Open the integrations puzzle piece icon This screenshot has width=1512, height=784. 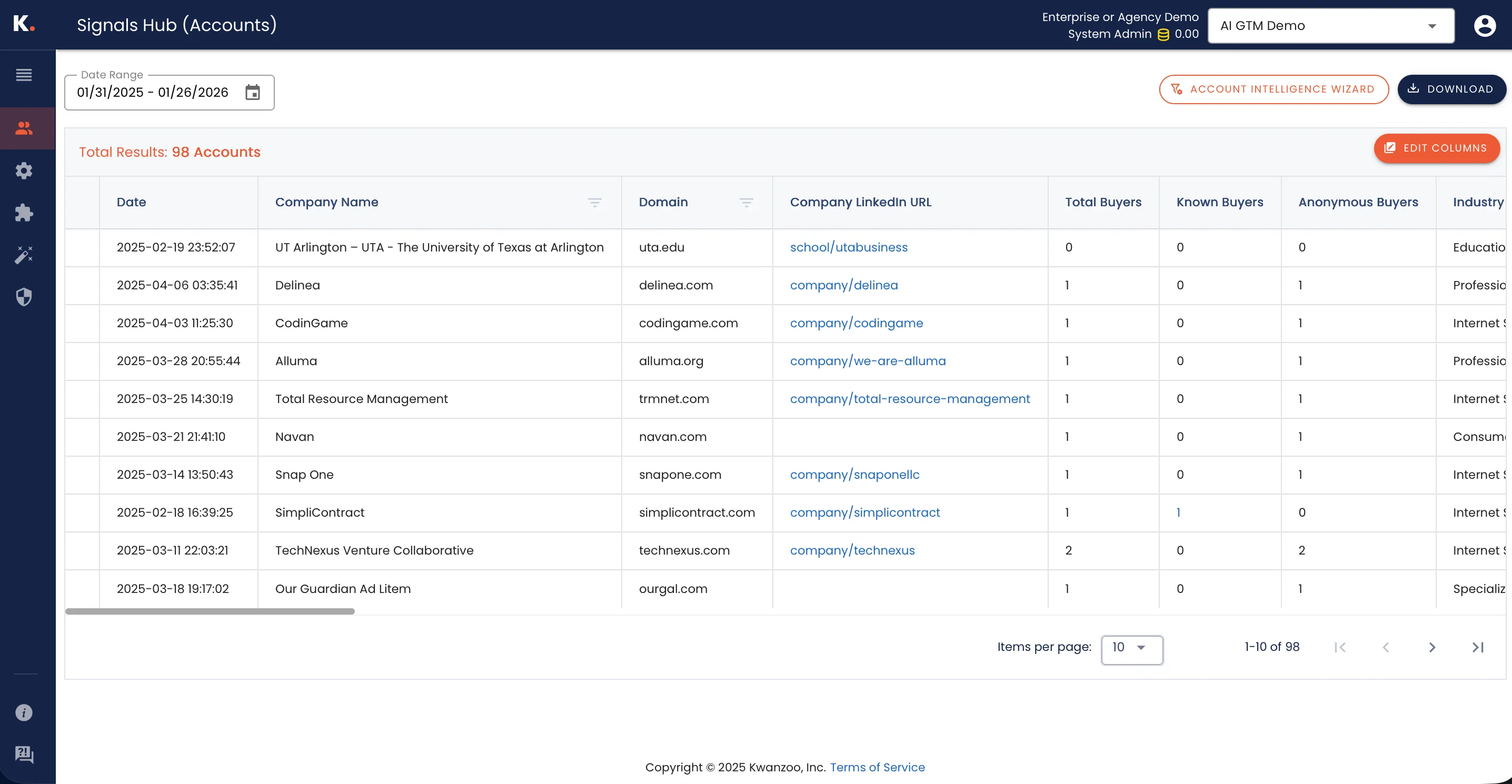point(24,213)
